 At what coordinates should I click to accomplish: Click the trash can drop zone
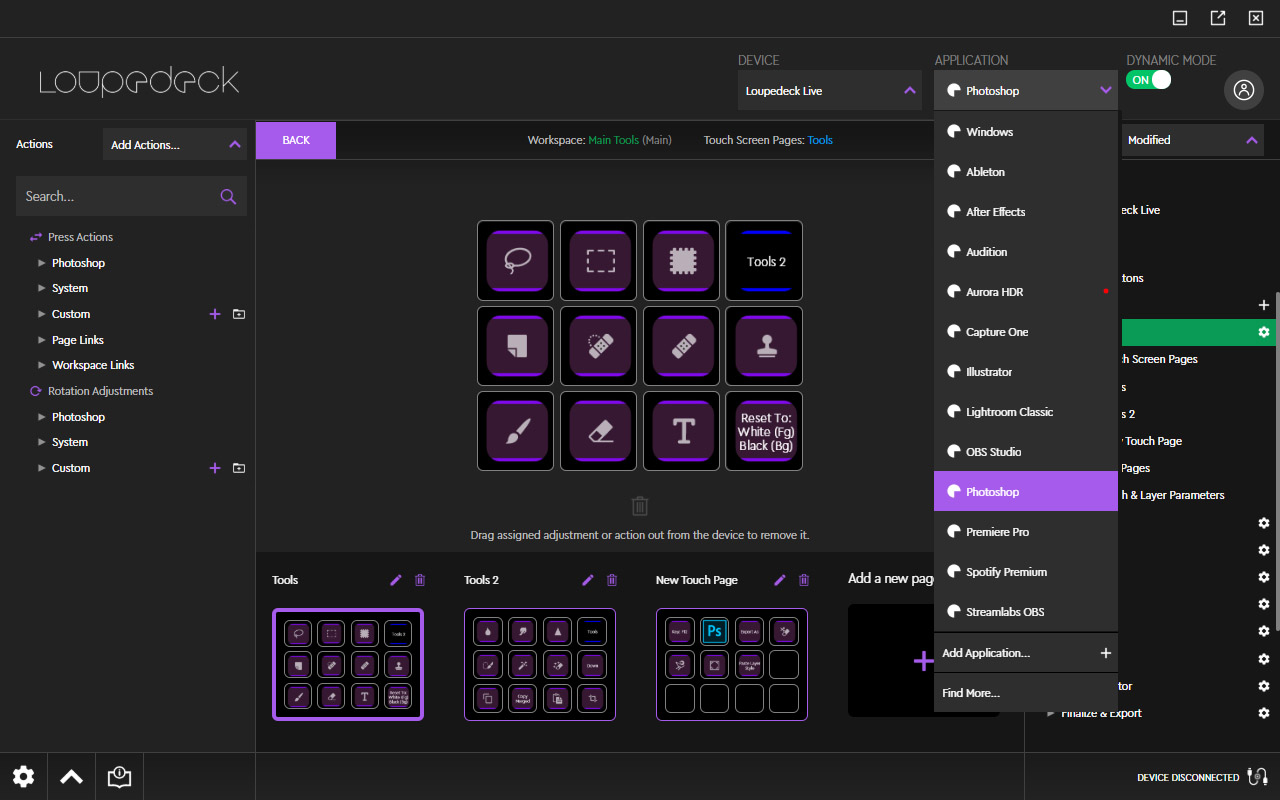(640, 506)
